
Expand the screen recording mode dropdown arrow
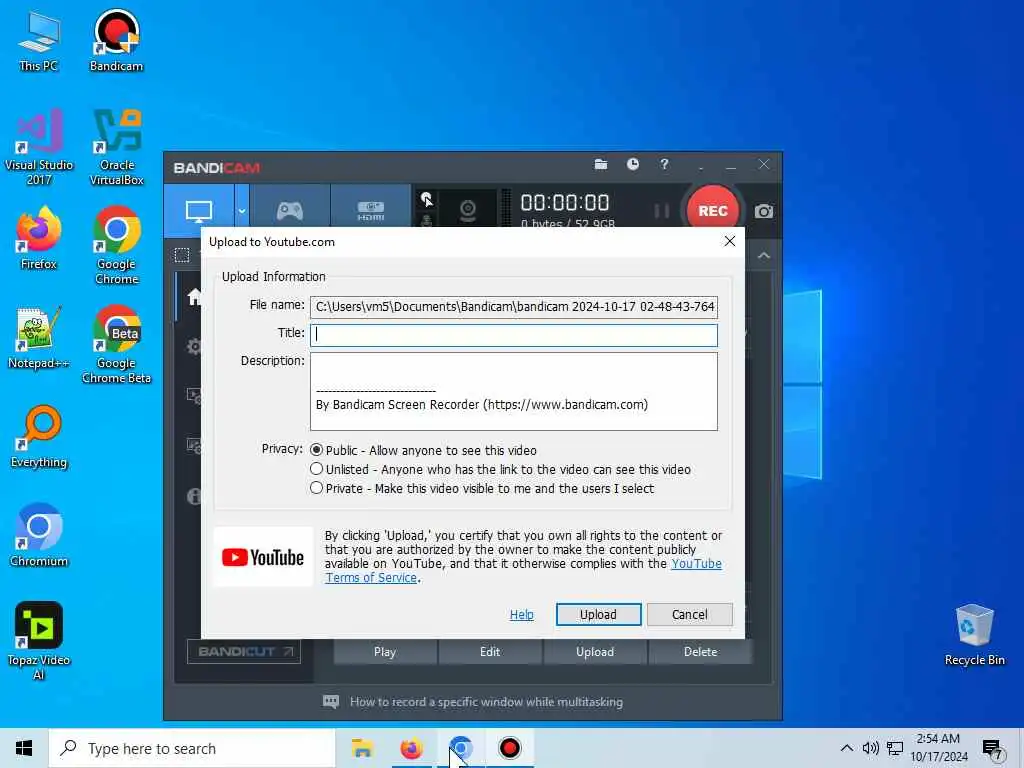pos(242,211)
